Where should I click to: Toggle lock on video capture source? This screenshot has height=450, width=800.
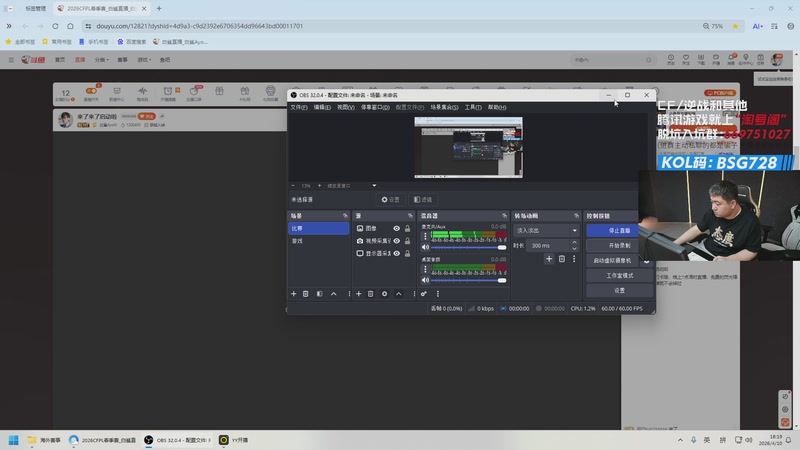[x=407, y=241]
